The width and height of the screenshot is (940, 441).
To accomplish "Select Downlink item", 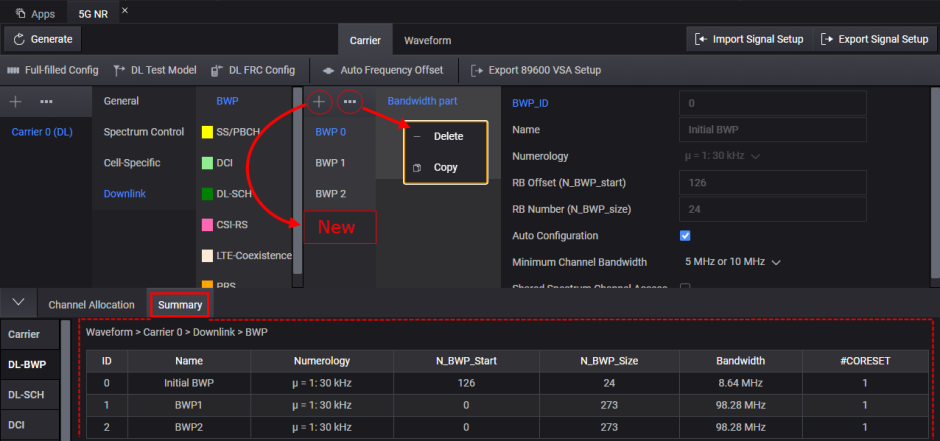I will pyautogui.click(x=125, y=194).
